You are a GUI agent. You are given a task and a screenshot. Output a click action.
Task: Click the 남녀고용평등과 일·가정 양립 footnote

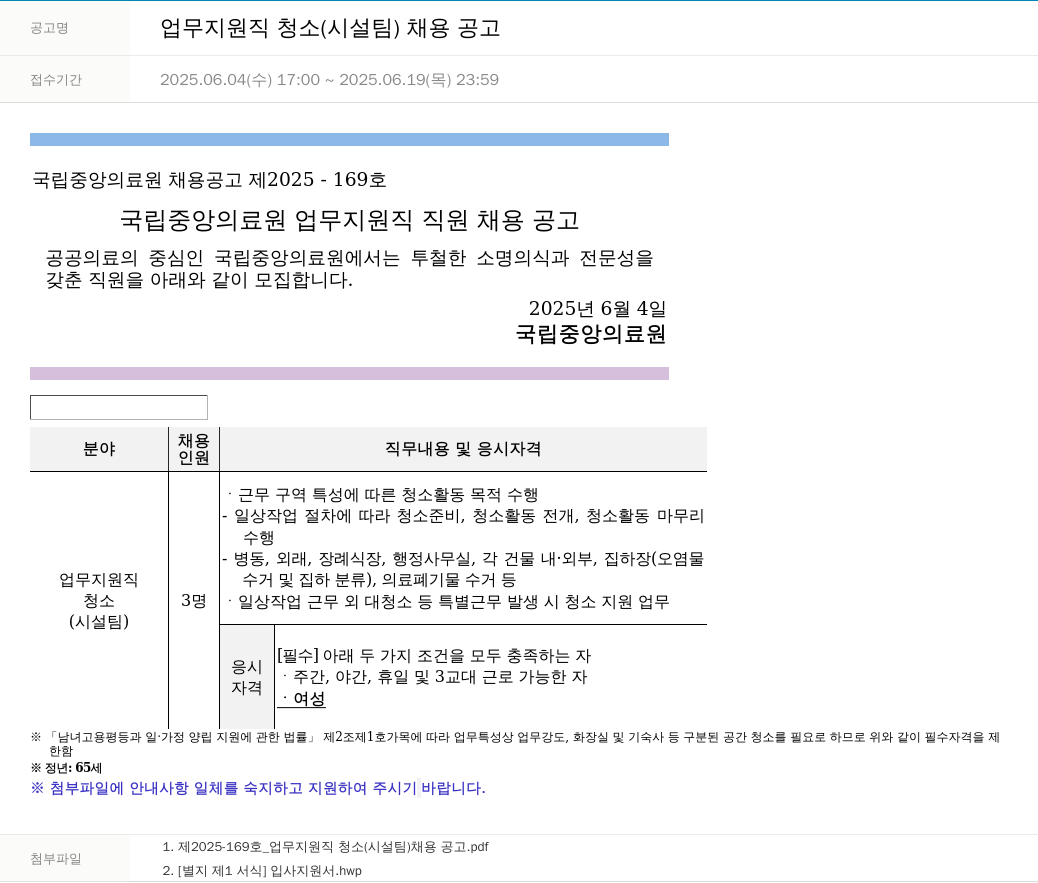pos(515,743)
